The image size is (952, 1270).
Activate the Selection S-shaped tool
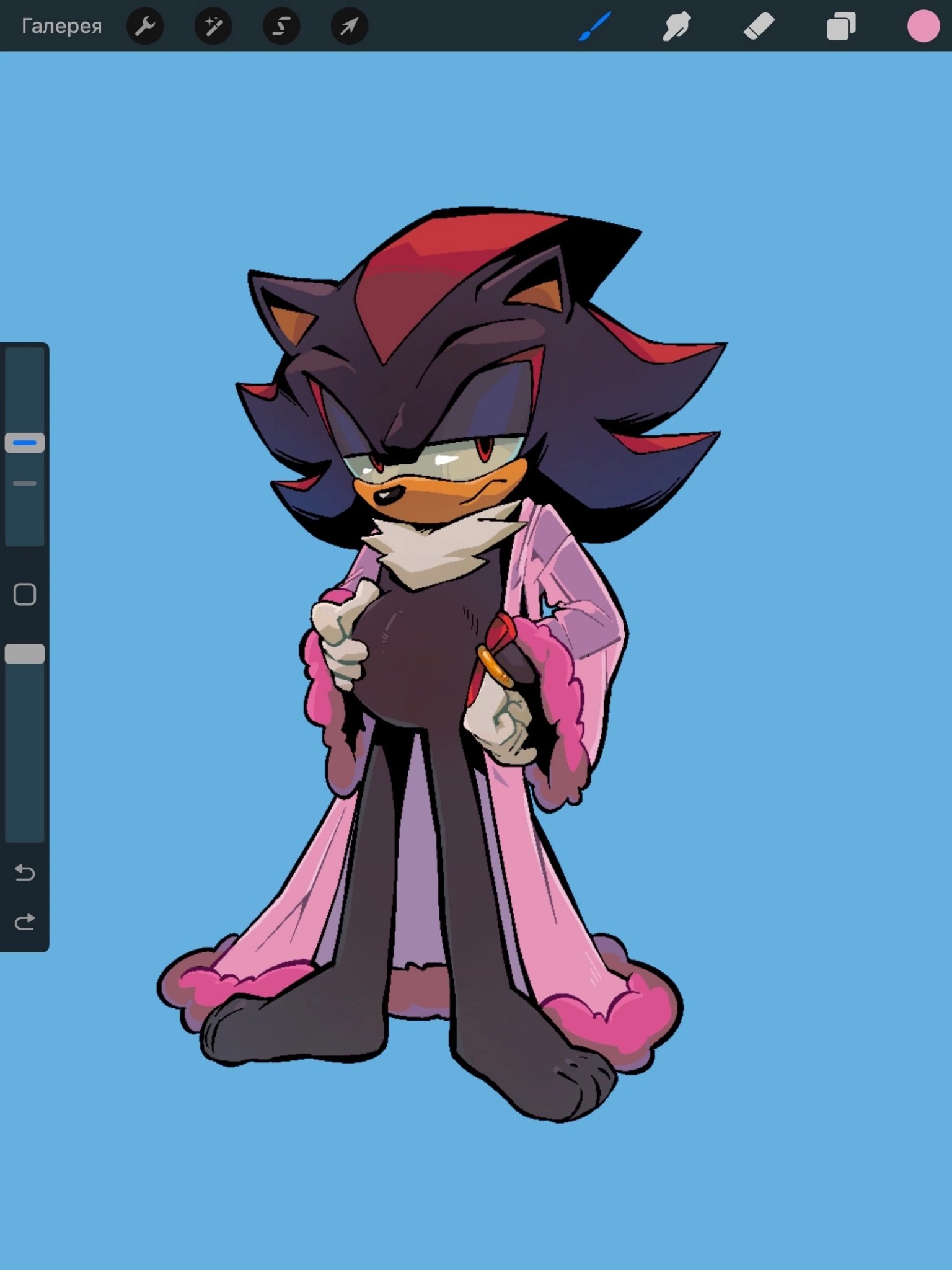point(281,26)
